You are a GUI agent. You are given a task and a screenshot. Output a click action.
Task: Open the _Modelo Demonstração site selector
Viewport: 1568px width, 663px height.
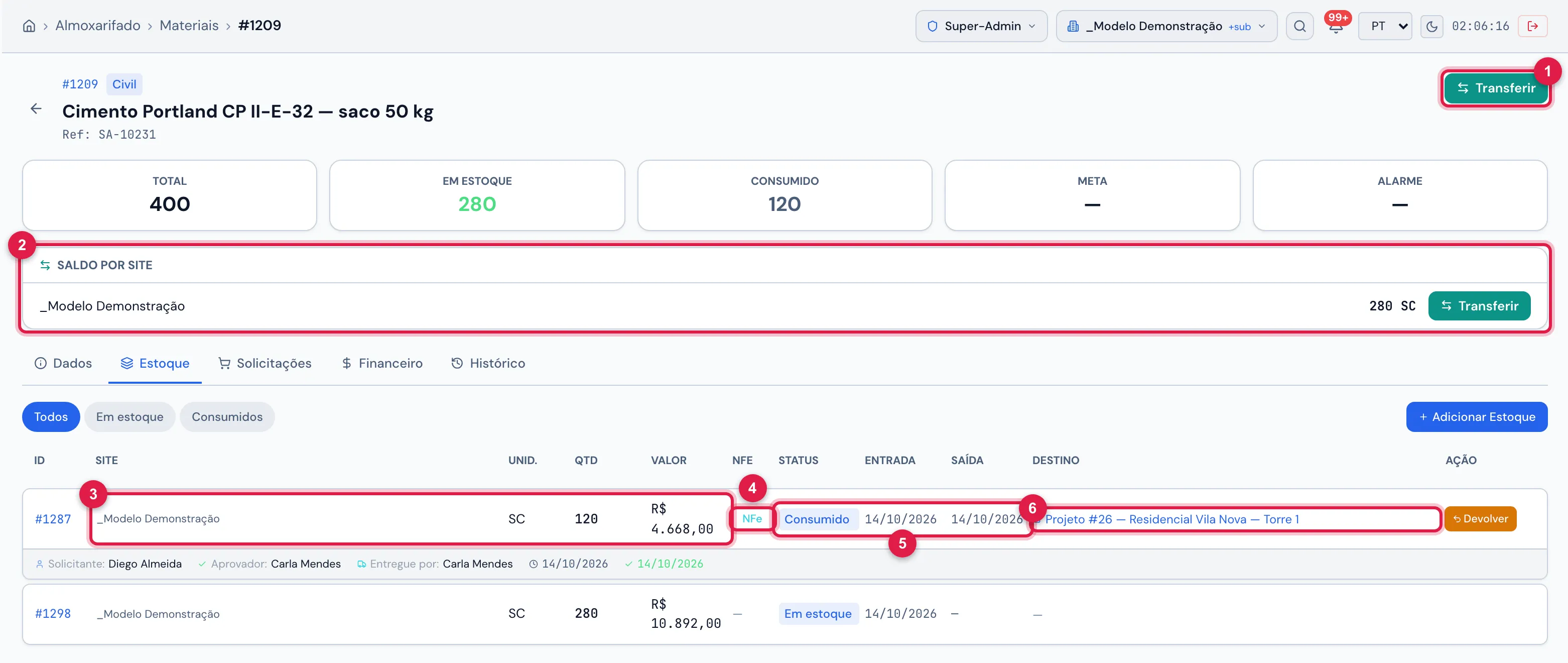[1166, 26]
